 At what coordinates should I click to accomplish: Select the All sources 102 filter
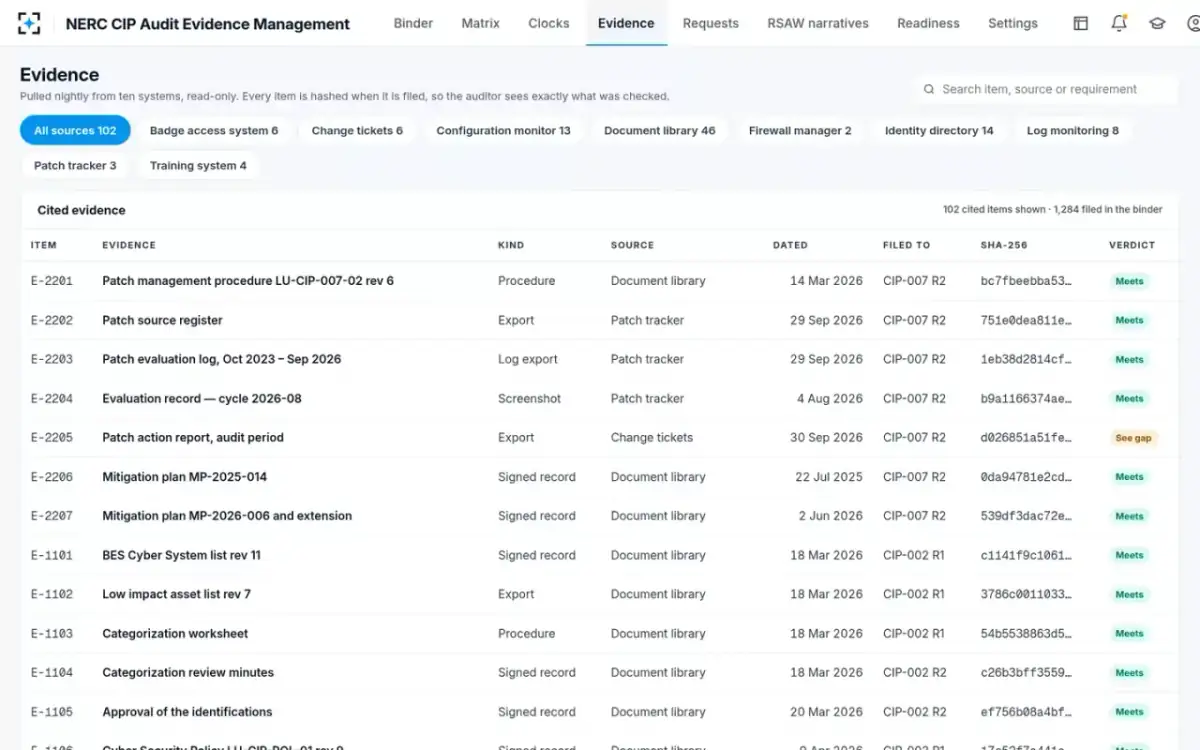[x=75, y=130]
